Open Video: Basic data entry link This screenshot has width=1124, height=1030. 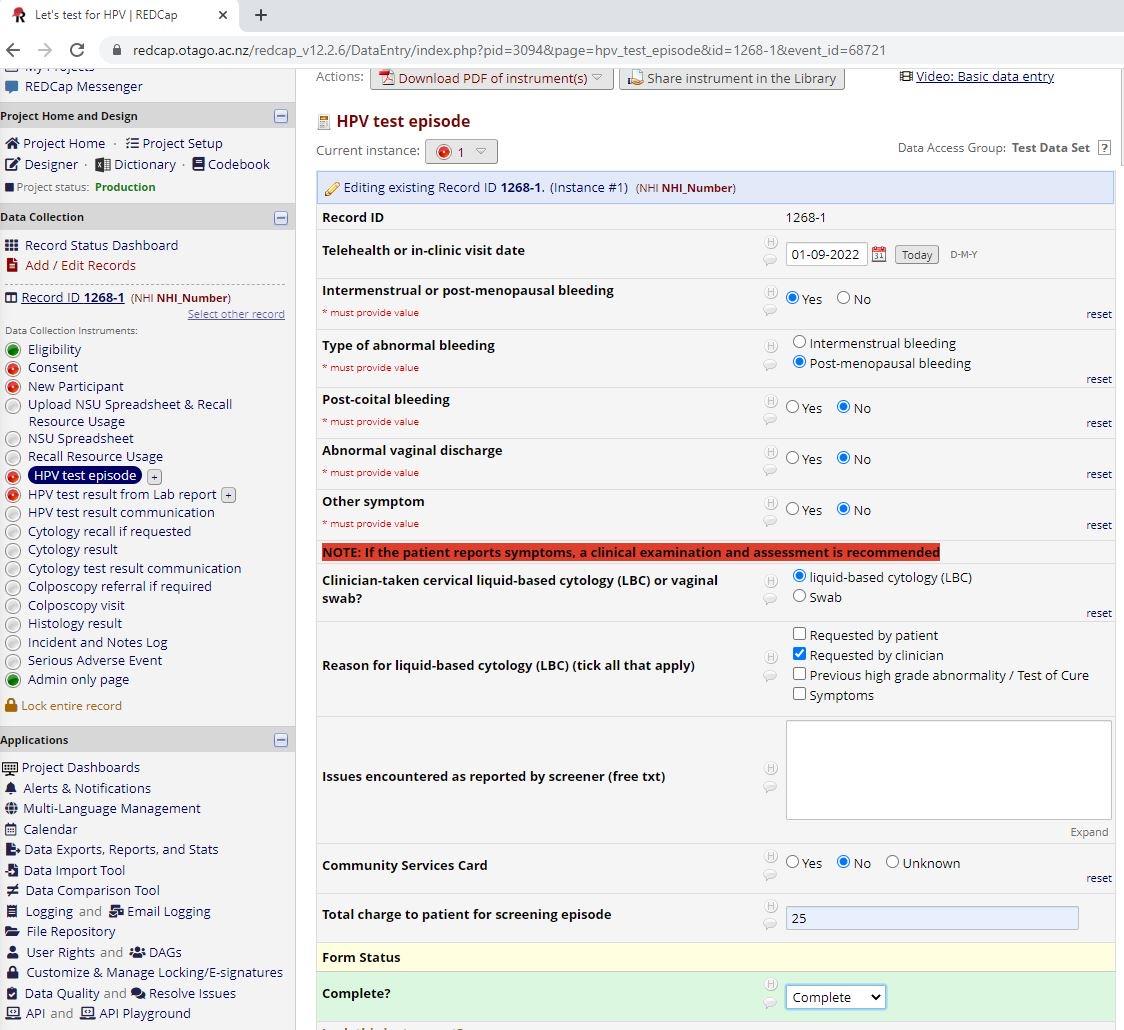pos(985,77)
